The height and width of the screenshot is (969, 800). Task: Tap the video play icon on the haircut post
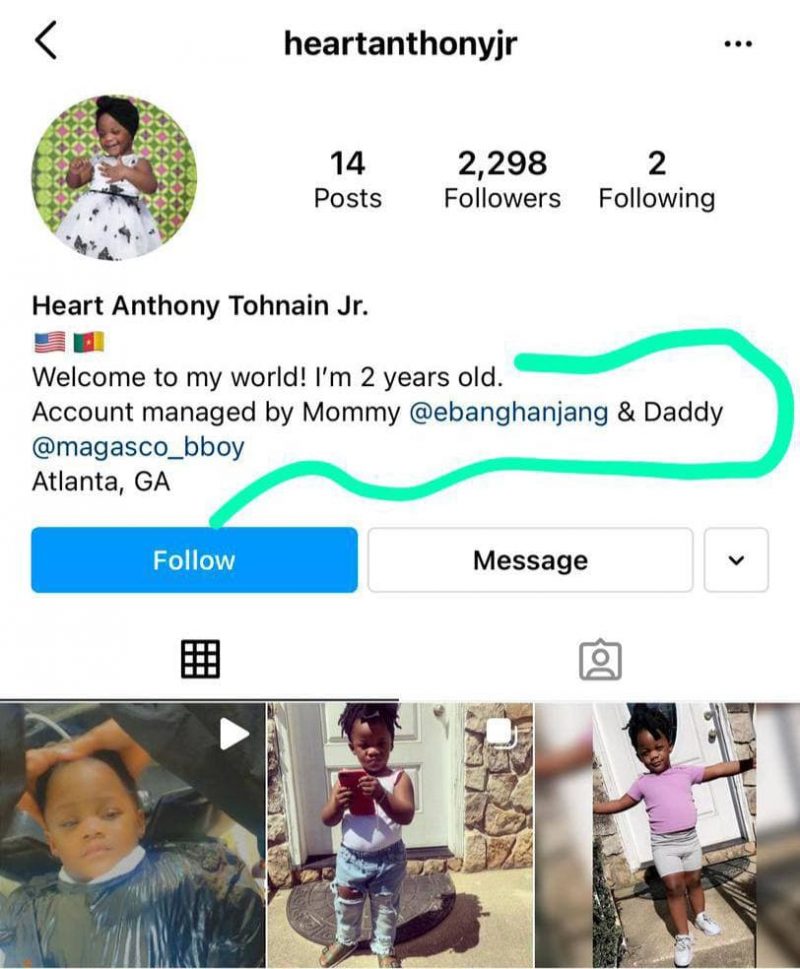tap(234, 734)
